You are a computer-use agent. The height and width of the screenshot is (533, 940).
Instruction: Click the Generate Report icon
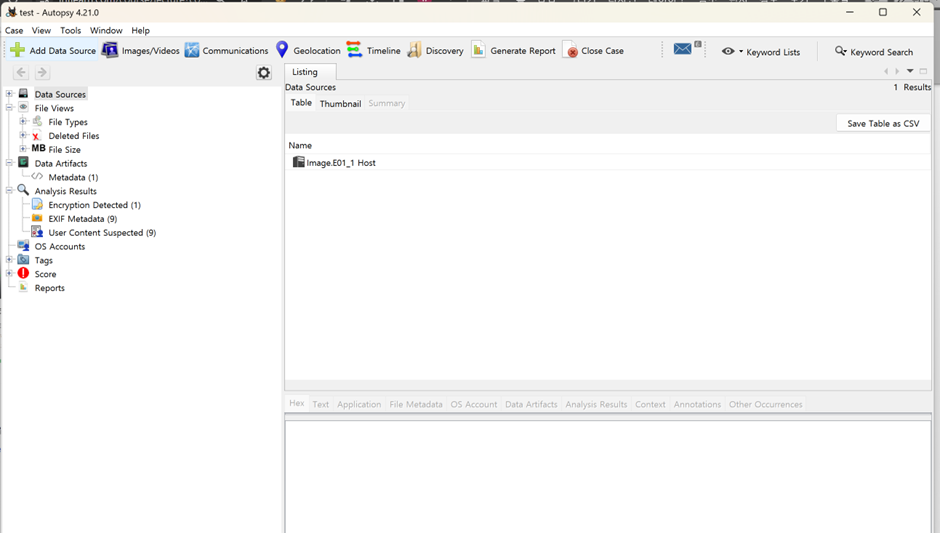pyautogui.click(x=478, y=50)
